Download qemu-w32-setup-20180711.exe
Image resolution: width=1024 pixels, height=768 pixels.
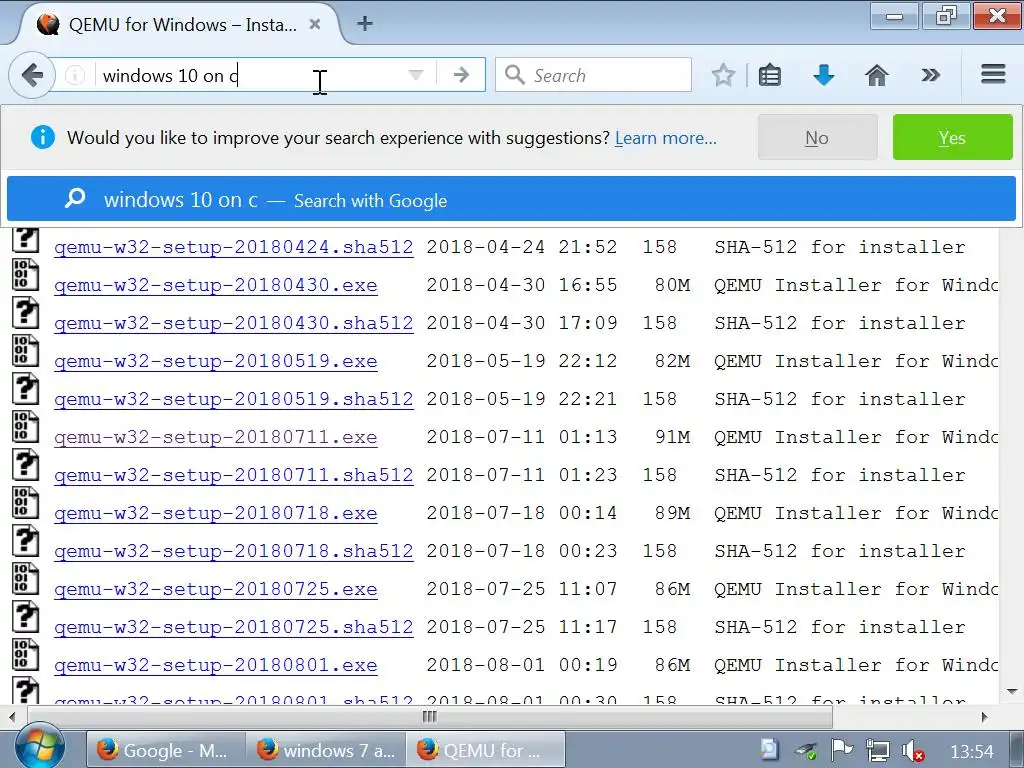pyautogui.click(x=216, y=436)
